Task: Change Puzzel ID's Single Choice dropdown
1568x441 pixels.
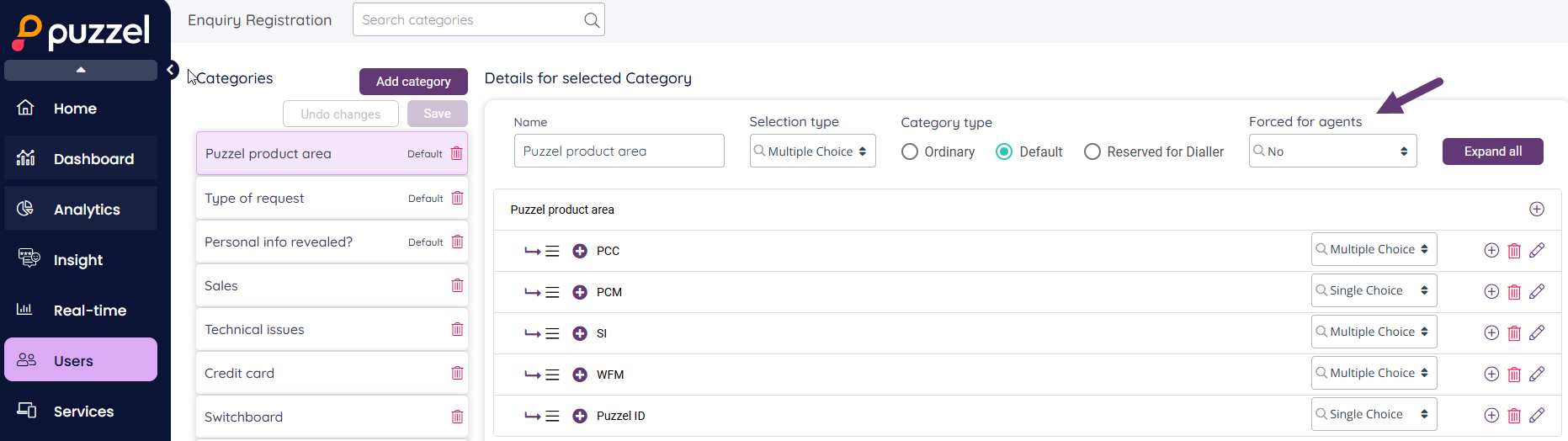Action: click(1373, 414)
